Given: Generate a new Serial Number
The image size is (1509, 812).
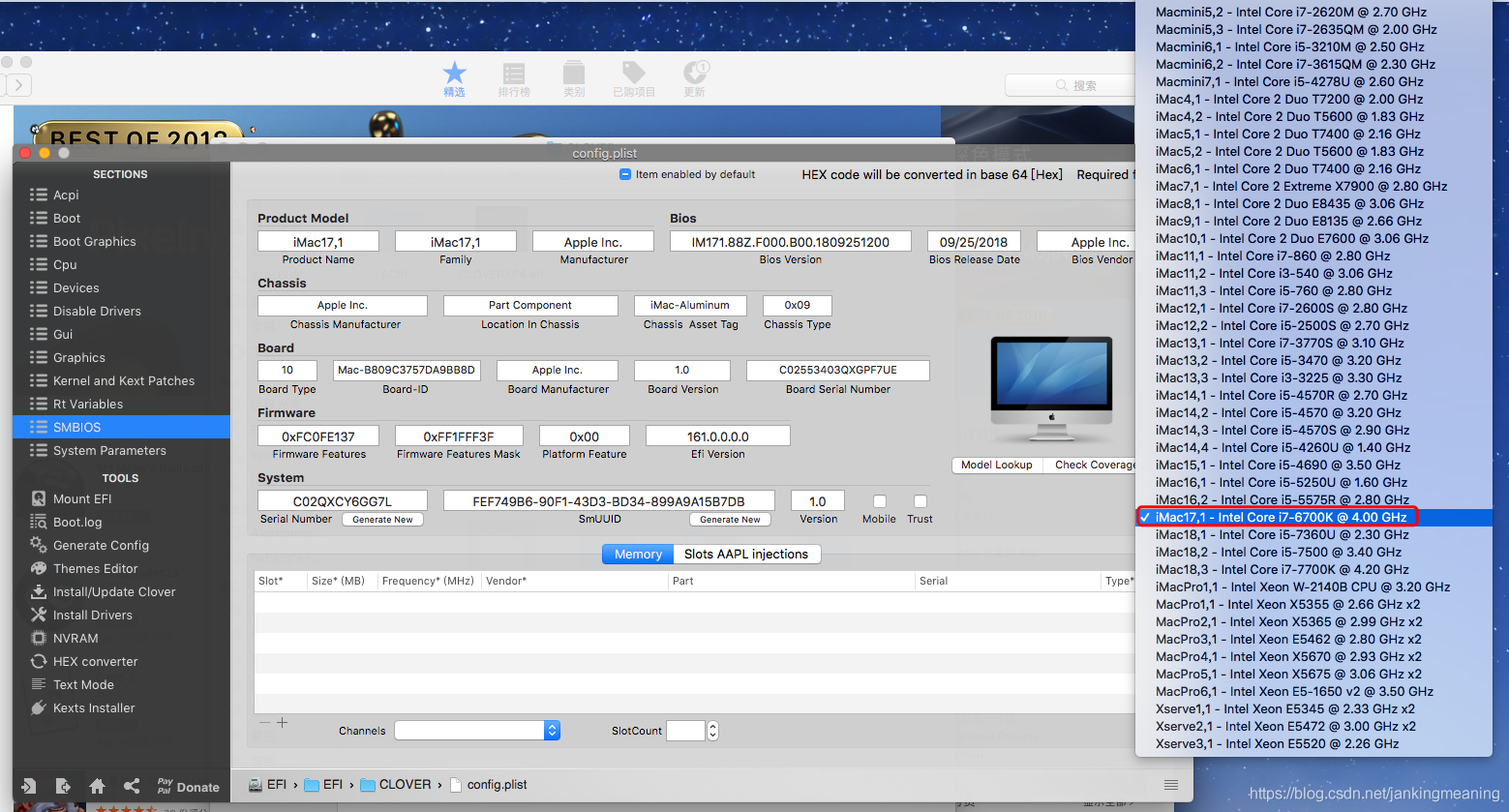Looking at the screenshot, I should coord(382,520).
